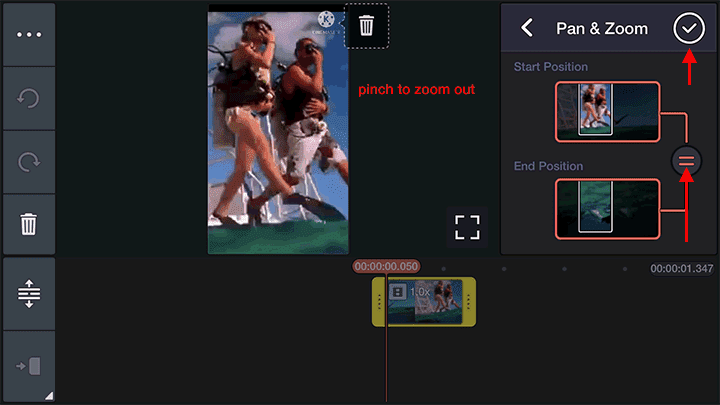Open the three-dot more options menu
The width and height of the screenshot is (720, 405).
point(29,34)
